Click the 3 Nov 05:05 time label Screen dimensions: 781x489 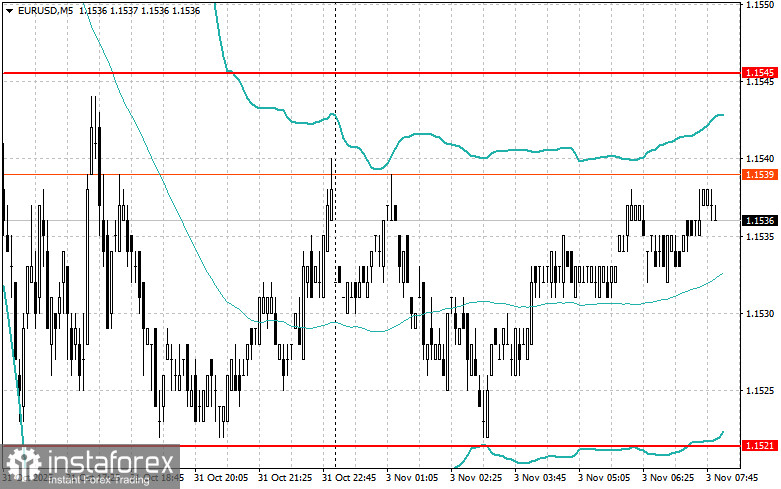pyautogui.click(x=604, y=478)
